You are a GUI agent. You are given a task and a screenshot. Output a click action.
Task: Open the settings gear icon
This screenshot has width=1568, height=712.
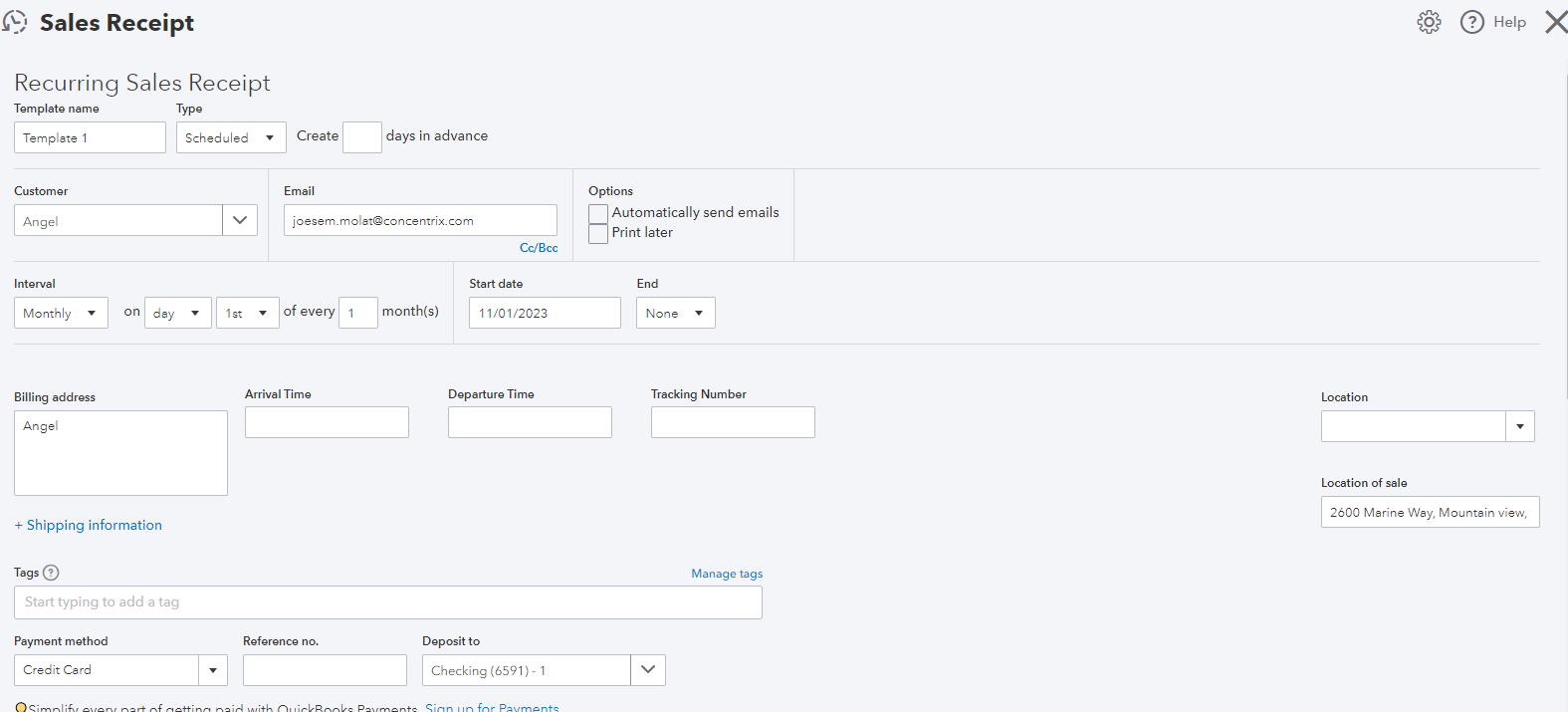tap(1429, 22)
